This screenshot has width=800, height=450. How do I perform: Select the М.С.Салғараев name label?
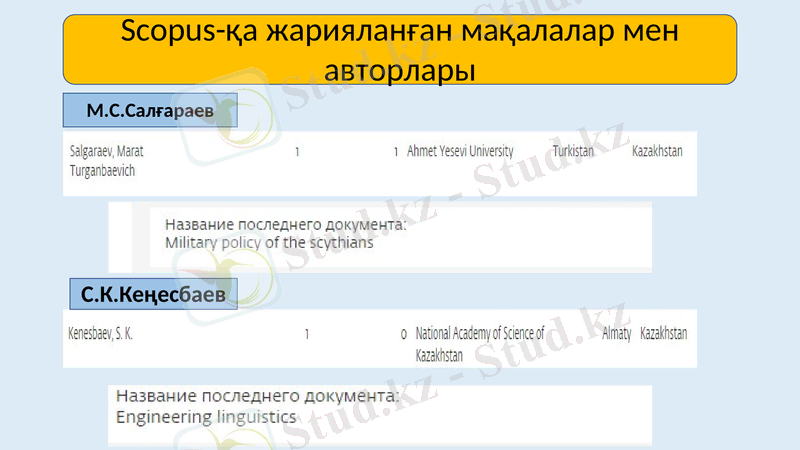tap(150, 110)
